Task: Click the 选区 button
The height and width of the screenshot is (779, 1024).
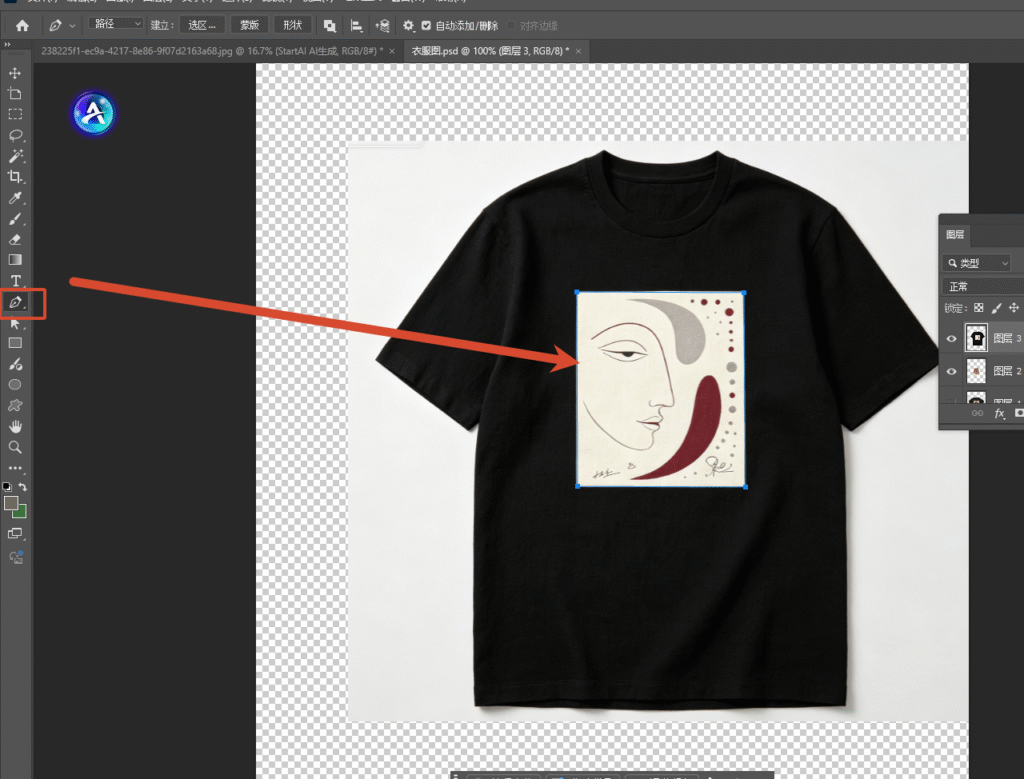Action: 202,25
